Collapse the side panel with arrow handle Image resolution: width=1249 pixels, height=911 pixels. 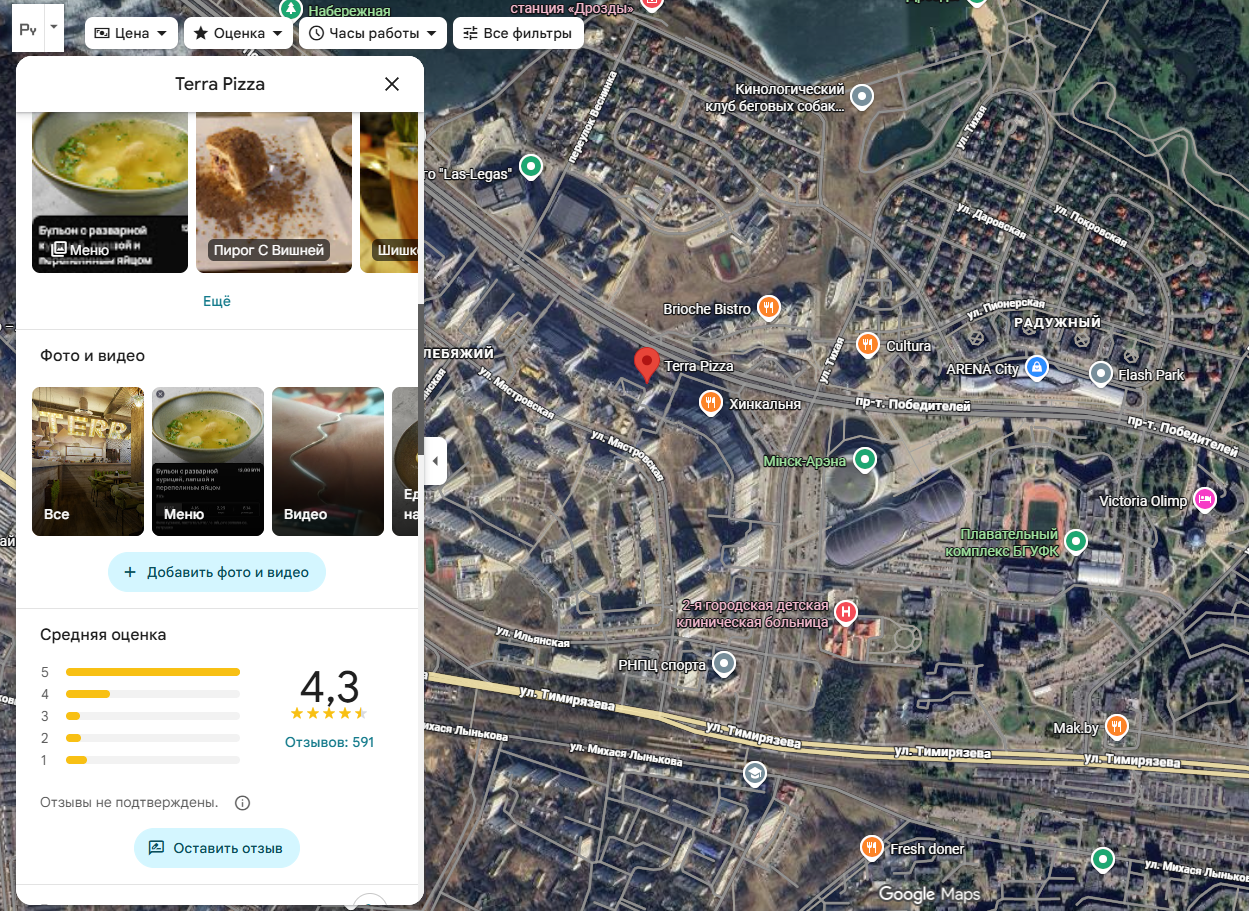tap(435, 462)
